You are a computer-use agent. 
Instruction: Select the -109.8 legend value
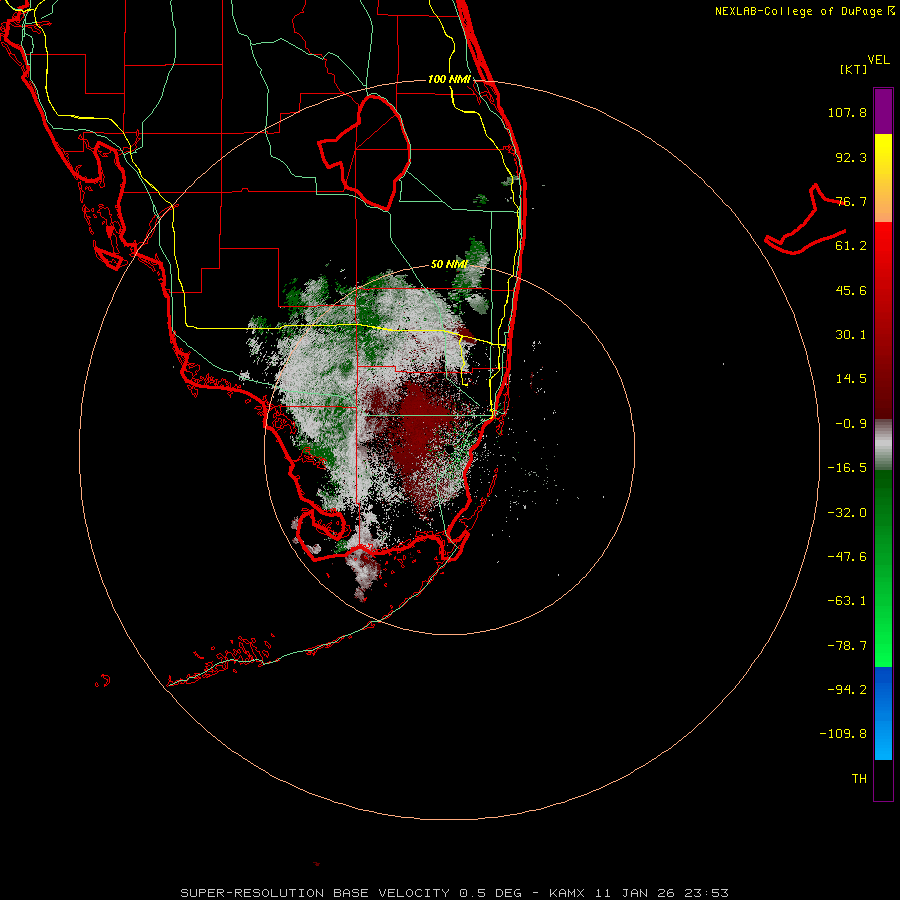click(843, 734)
